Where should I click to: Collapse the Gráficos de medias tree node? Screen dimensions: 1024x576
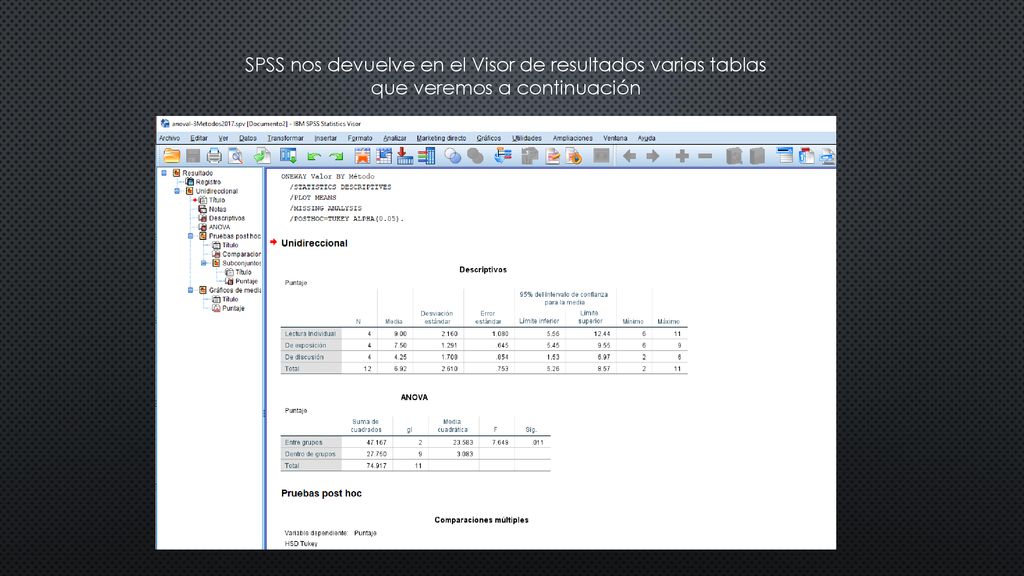[x=191, y=290]
